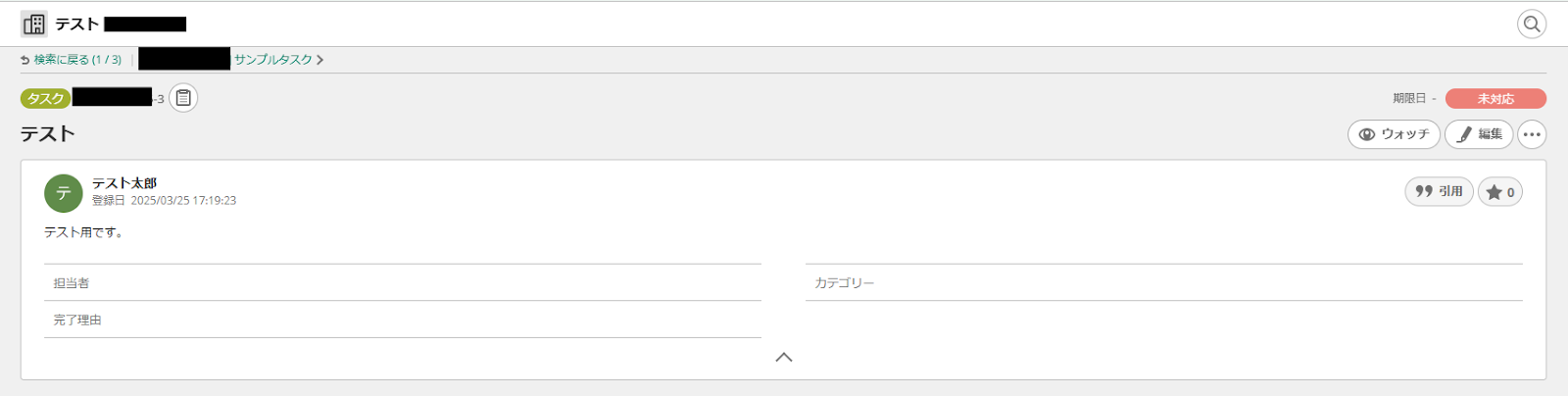Click the back arrow before 検索に戻る
This screenshot has width=1568, height=396.
[25, 60]
